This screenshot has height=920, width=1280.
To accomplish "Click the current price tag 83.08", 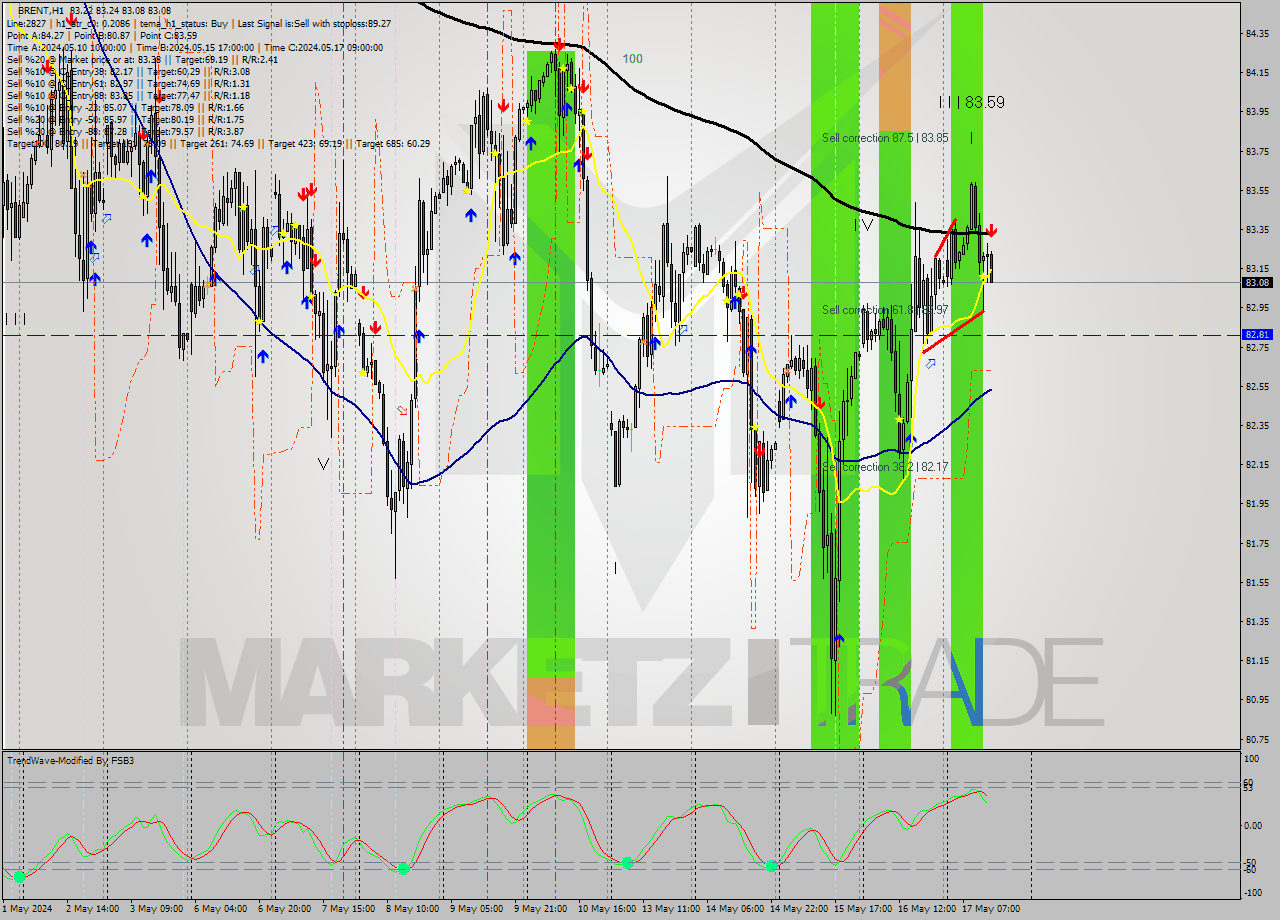I will click(x=1257, y=282).
